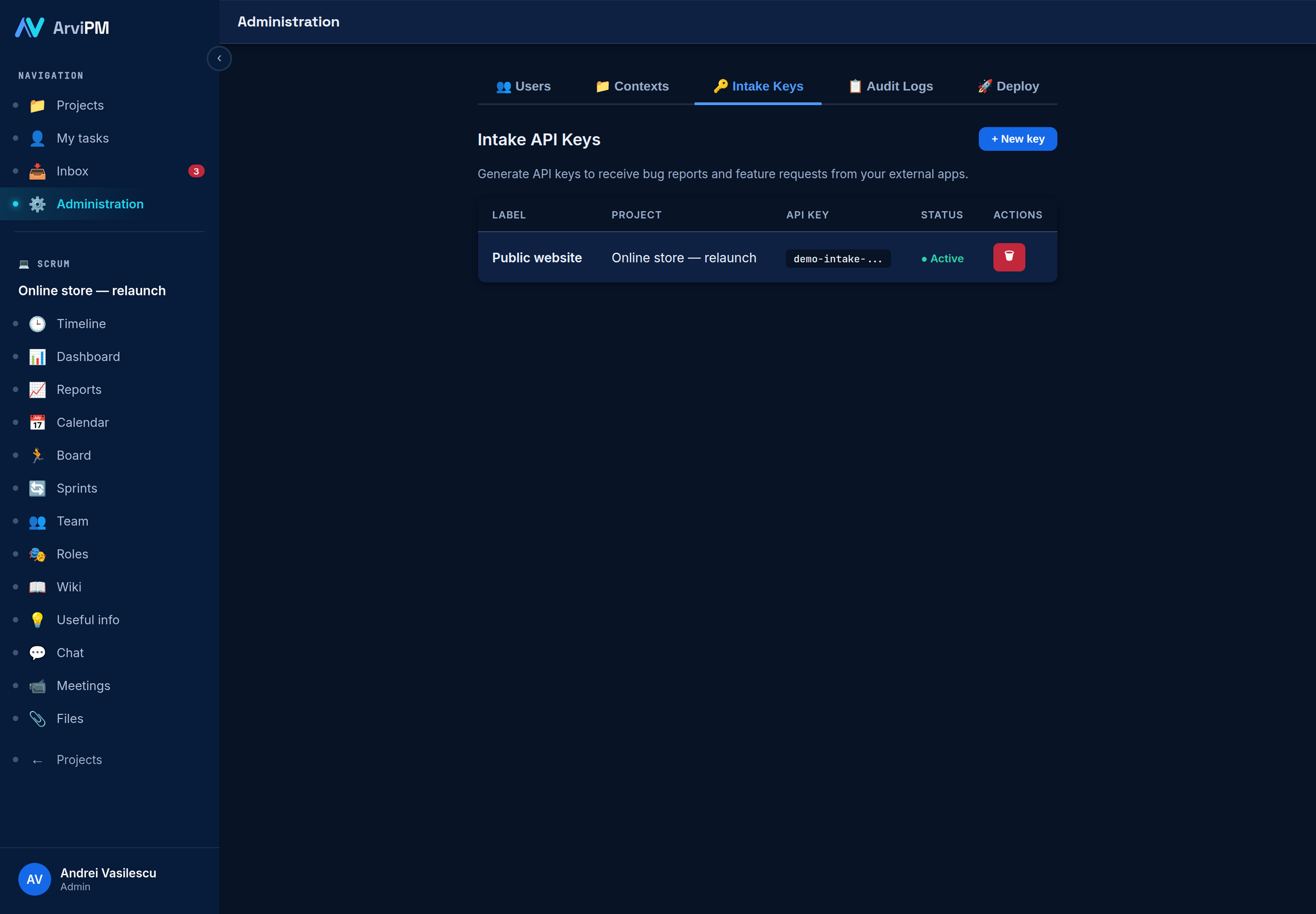Open the Timeline clock icon
The image size is (1316, 914).
37,323
